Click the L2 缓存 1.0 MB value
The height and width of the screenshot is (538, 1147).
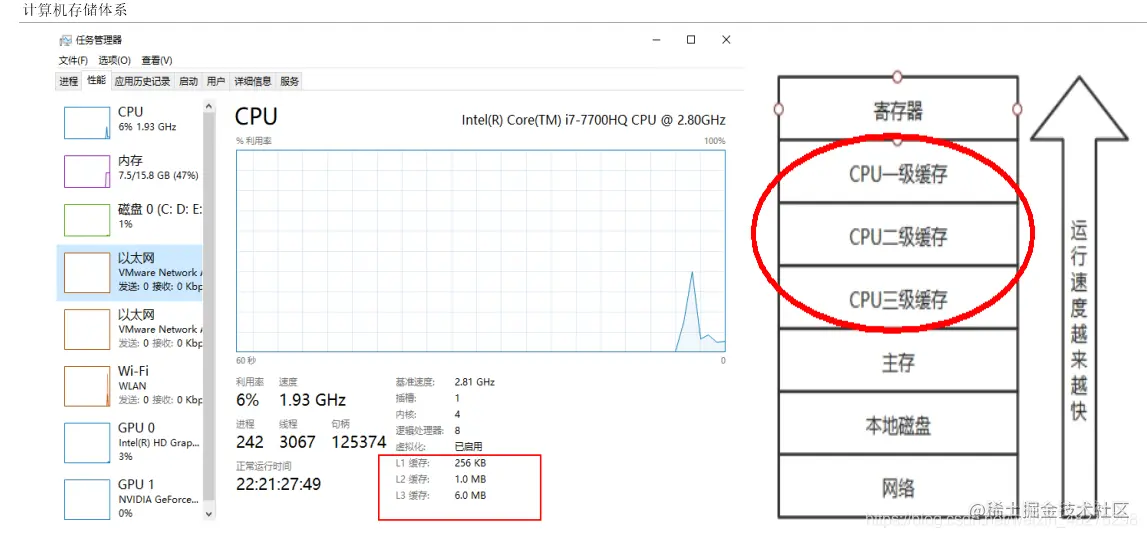[470, 479]
